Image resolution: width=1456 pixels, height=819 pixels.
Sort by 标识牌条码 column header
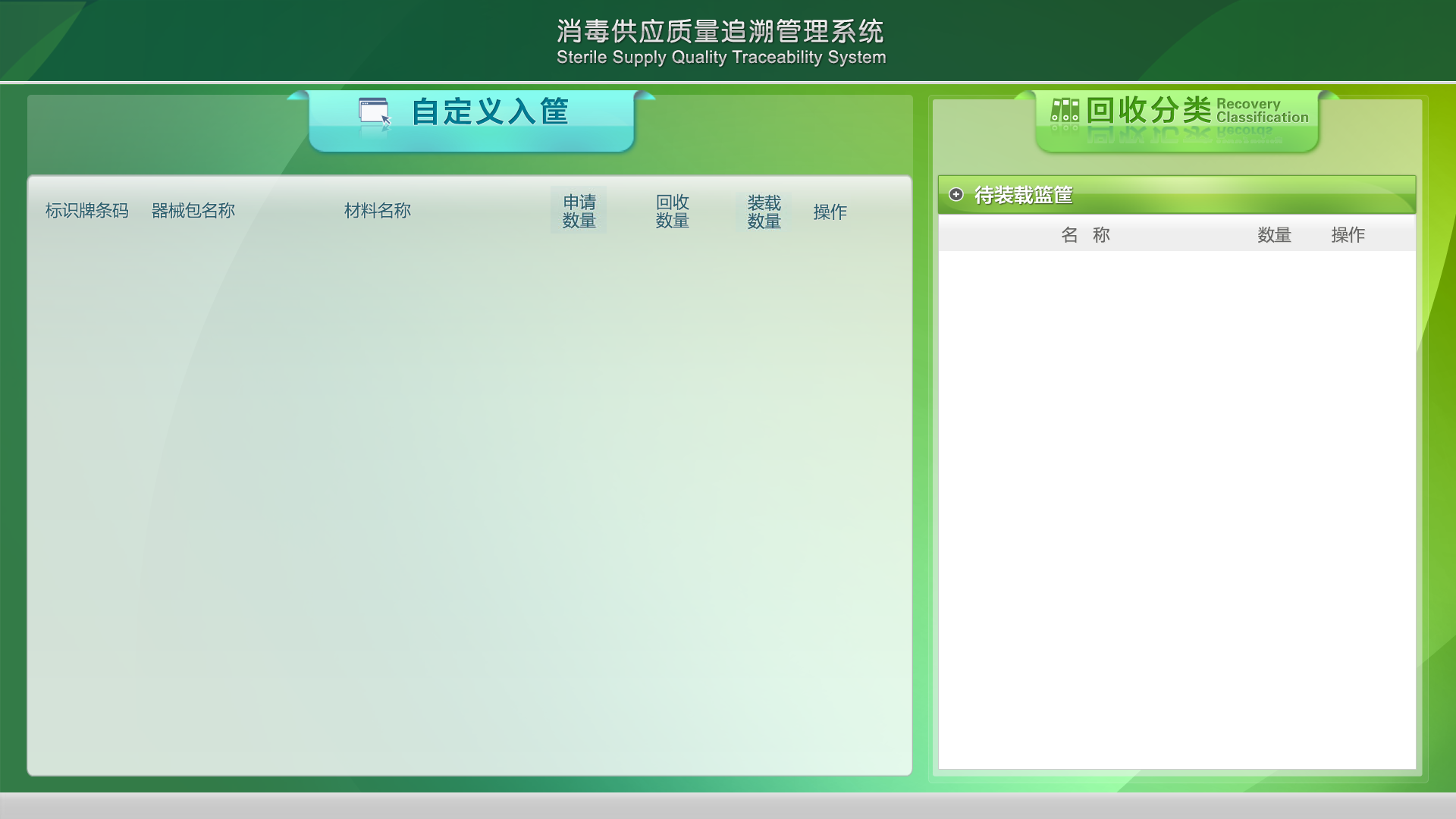pos(86,211)
